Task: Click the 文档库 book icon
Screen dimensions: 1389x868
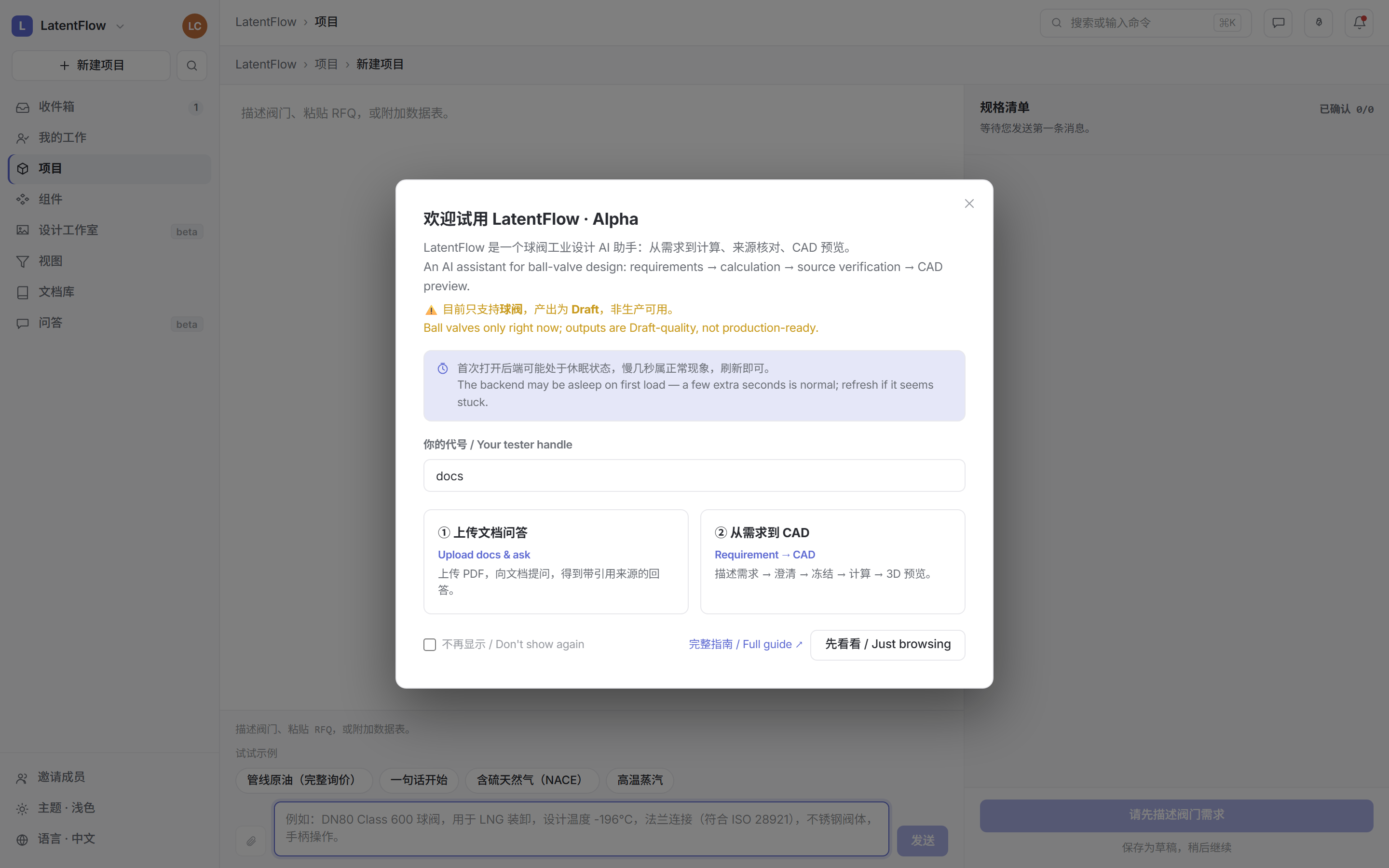Action: pos(22,293)
